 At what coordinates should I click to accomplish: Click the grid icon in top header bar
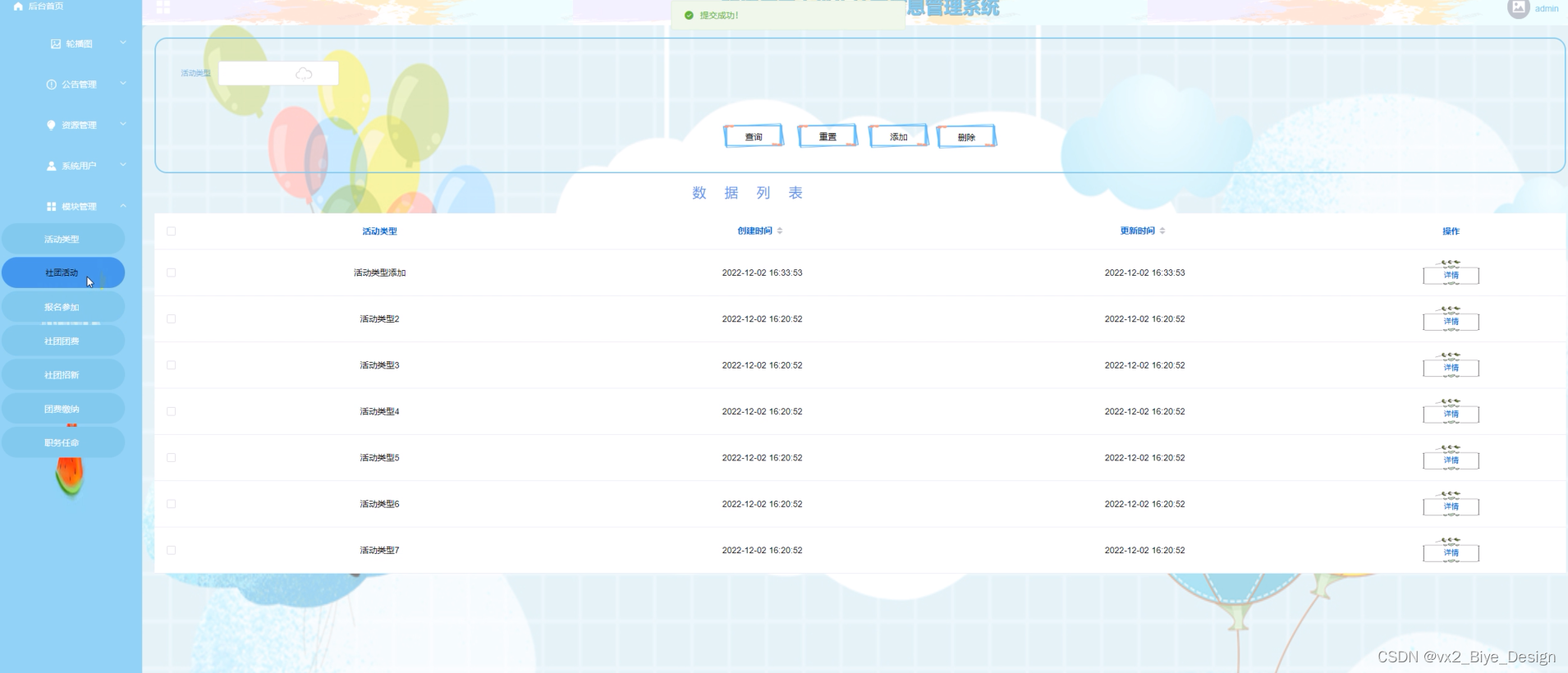(163, 7)
